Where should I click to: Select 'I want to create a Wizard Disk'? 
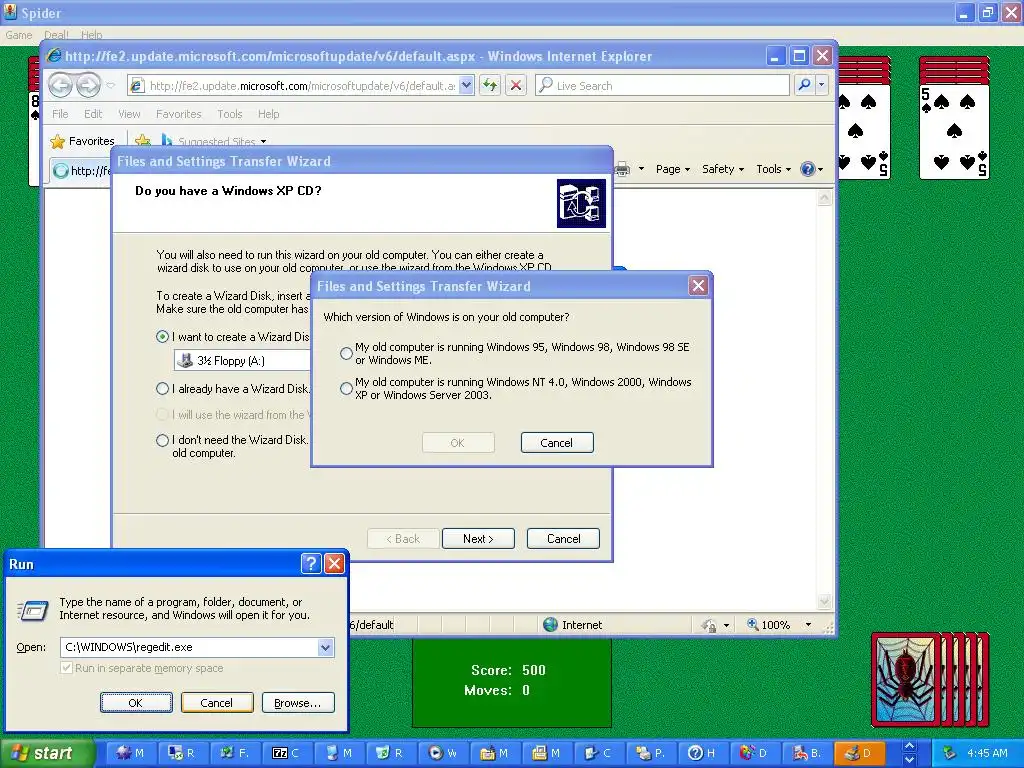pos(163,337)
